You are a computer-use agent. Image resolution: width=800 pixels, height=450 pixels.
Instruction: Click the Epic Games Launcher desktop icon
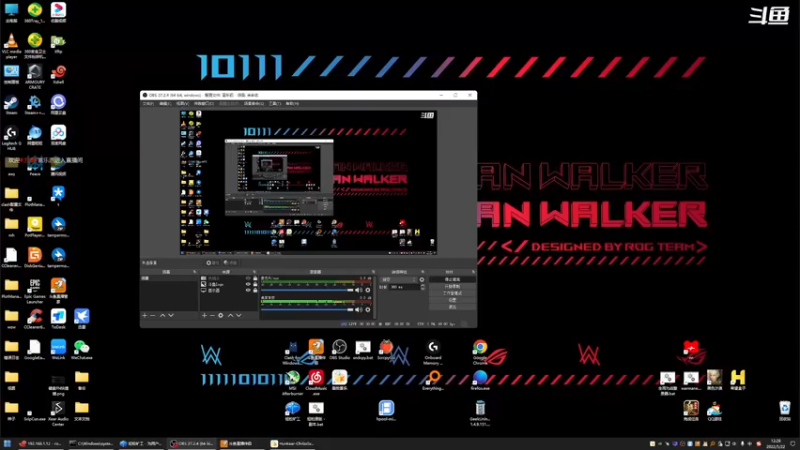pos(35,291)
